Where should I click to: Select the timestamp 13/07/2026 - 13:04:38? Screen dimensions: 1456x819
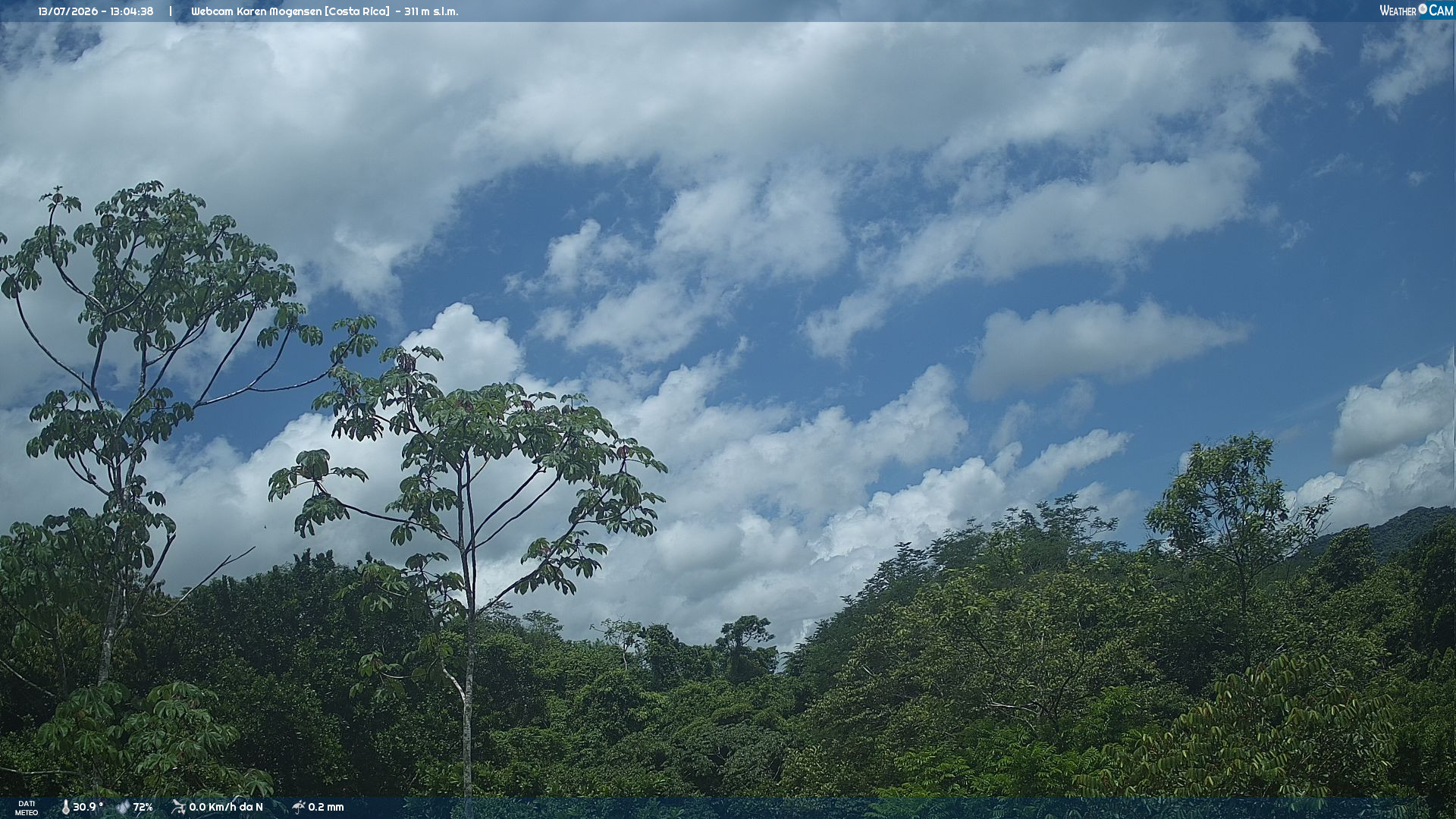pyautogui.click(x=96, y=11)
